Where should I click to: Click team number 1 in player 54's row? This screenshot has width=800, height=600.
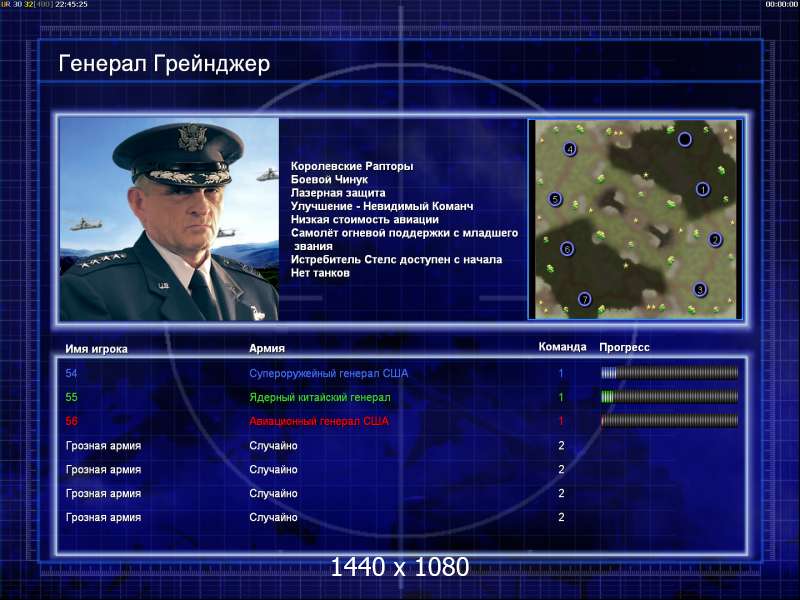click(561, 373)
